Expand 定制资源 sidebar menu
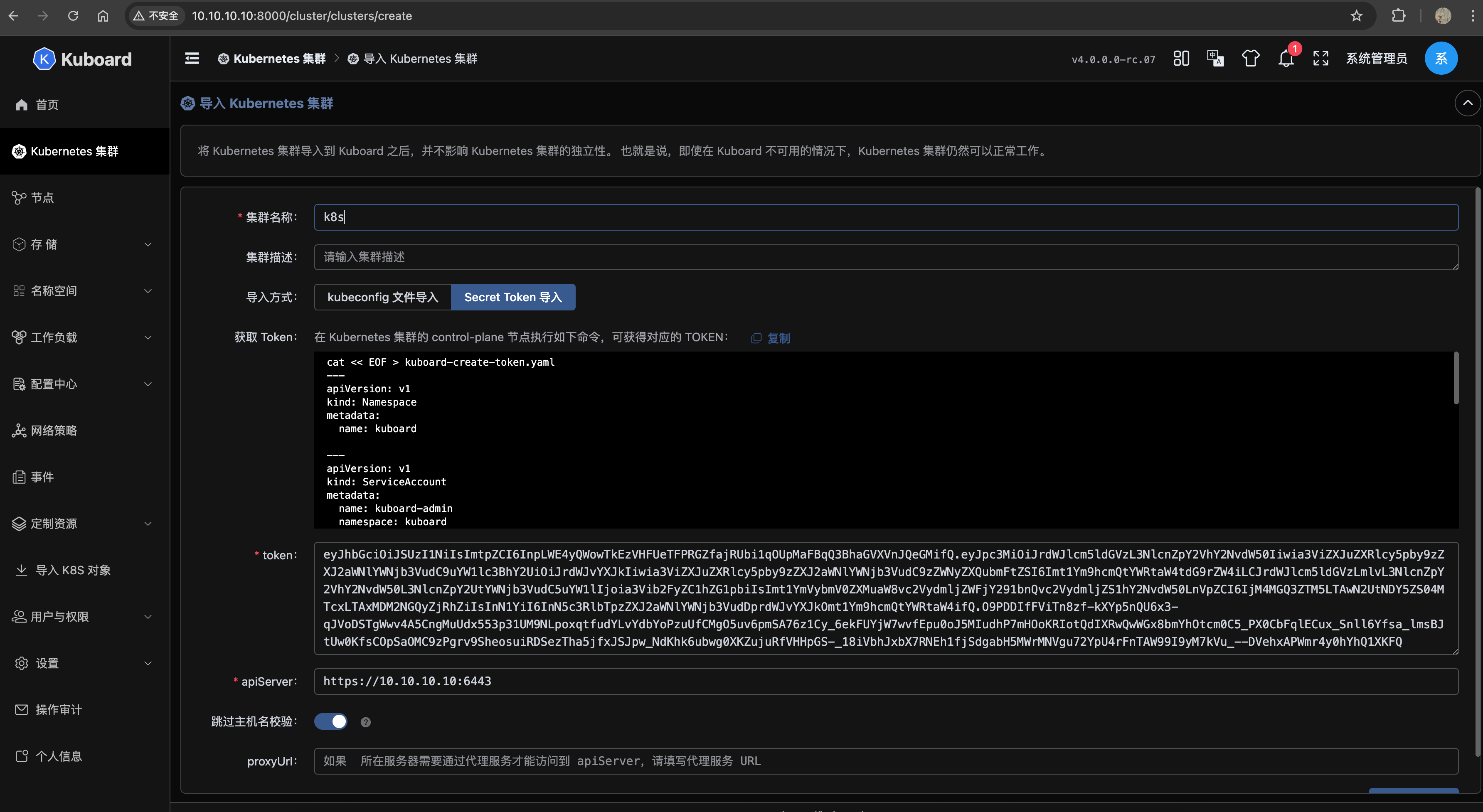Image resolution: width=1483 pixels, height=812 pixels. pyautogui.click(x=85, y=523)
